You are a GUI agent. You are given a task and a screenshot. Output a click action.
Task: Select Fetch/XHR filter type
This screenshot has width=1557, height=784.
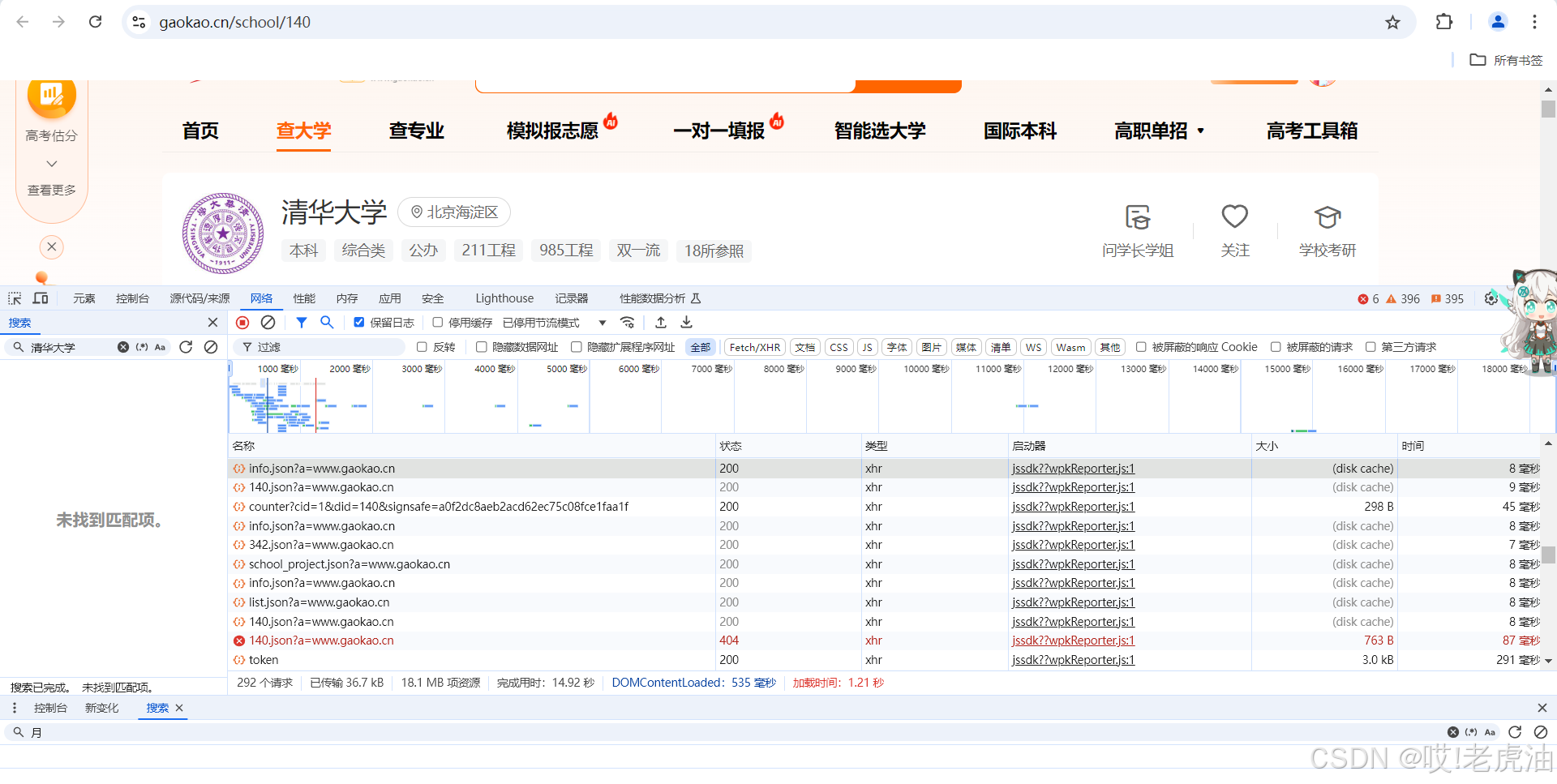tap(755, 347)
